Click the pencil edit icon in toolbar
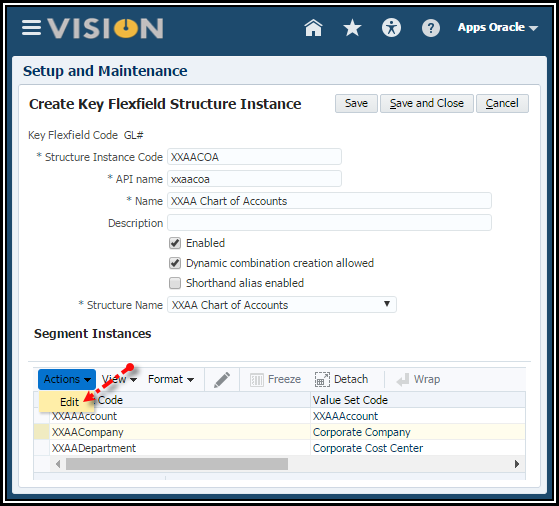Image resolution: width=559 pixels, height=506 pixels. coord(222,379)
